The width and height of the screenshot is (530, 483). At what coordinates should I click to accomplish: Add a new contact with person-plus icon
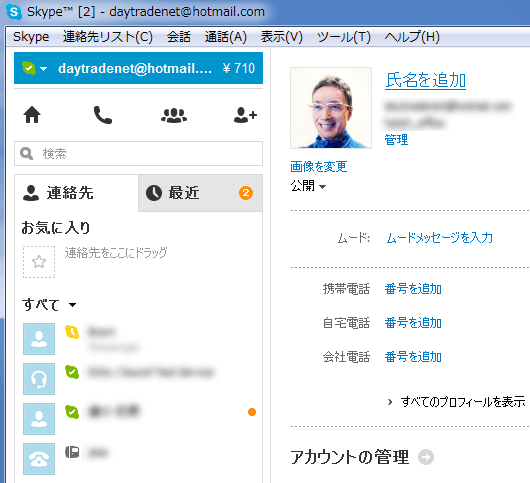coord(245,115)
